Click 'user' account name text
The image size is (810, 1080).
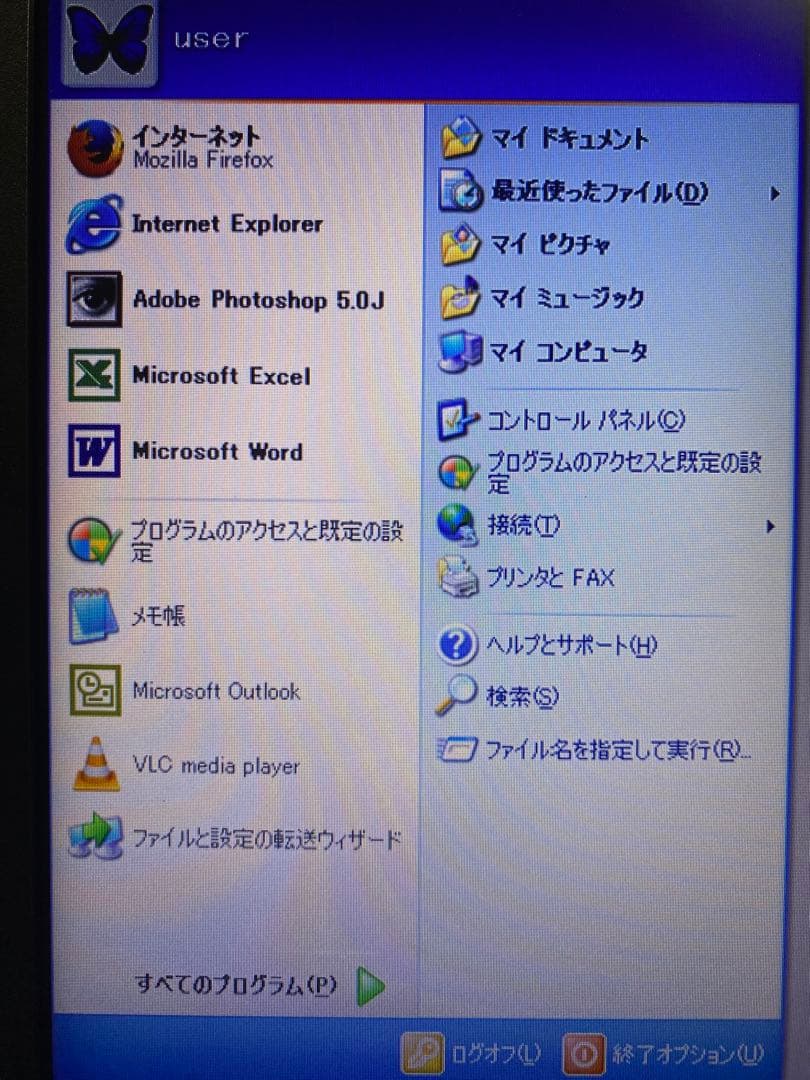[210, 39]
